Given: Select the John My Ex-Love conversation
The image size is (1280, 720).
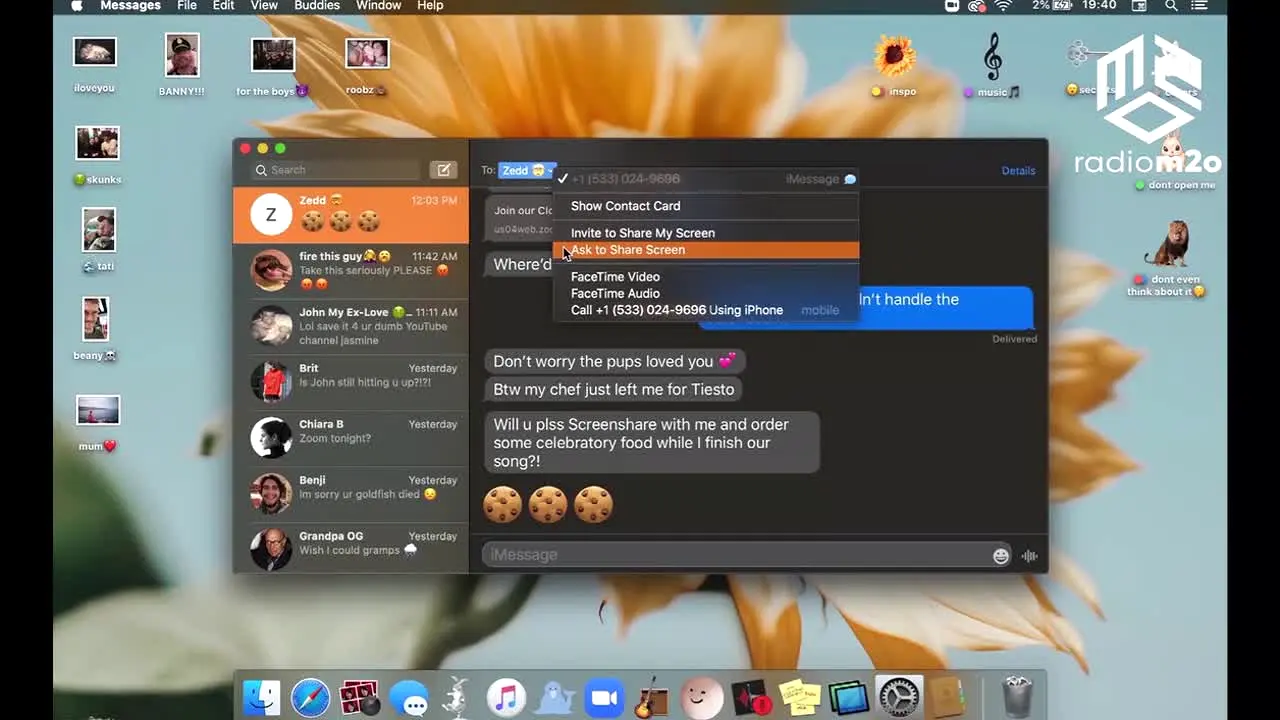Looking at the screenshot, I should (x=351, y=327).
